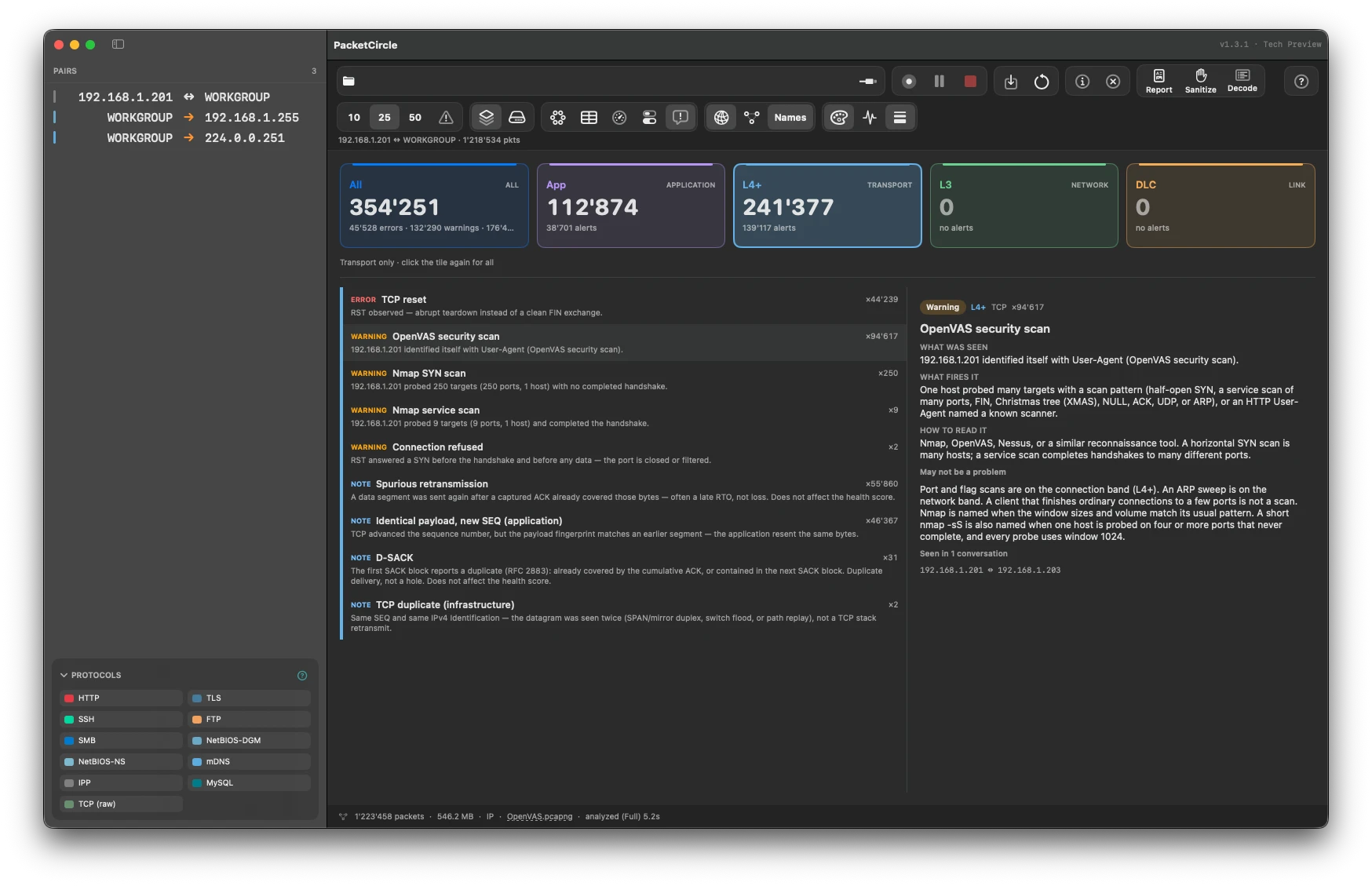Click the connected nodes graph icon
This screenshot has height=886, width=1372.
click(752, 118)
